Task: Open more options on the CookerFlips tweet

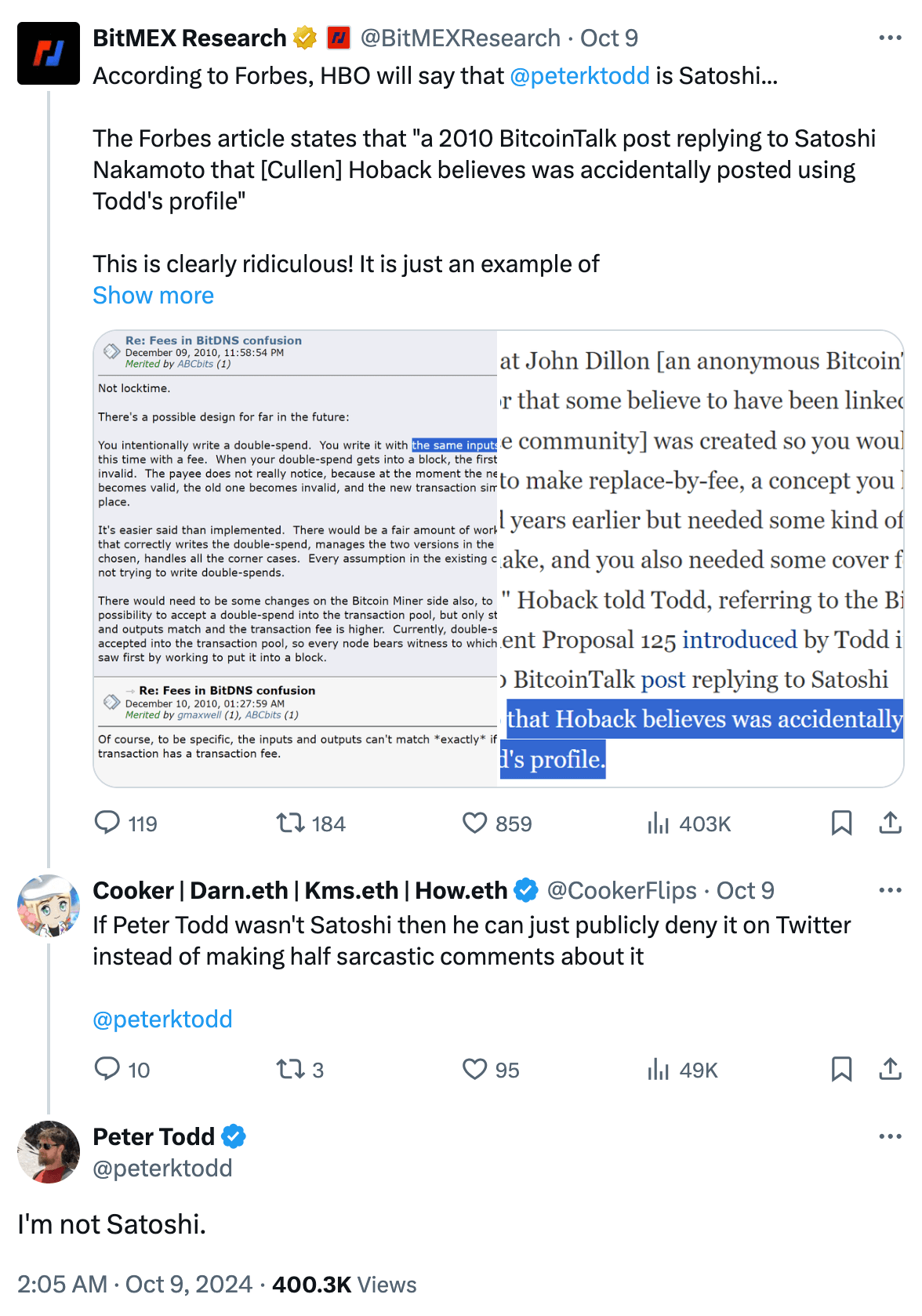Action: [890, 889]
